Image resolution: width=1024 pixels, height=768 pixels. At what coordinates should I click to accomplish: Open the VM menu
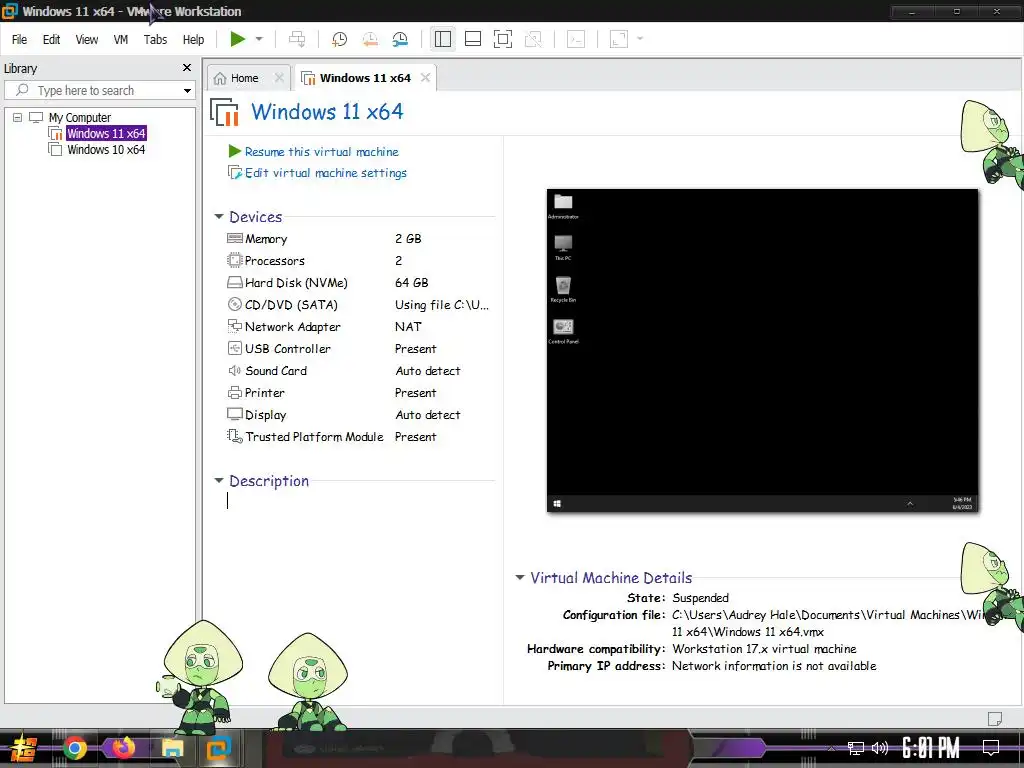(121, 40)
